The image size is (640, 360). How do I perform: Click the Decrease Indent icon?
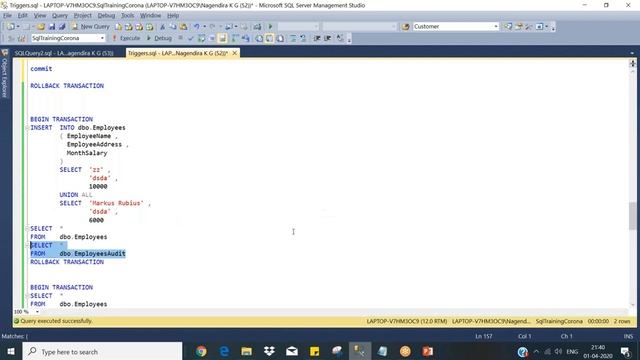[x=317, y=38]
